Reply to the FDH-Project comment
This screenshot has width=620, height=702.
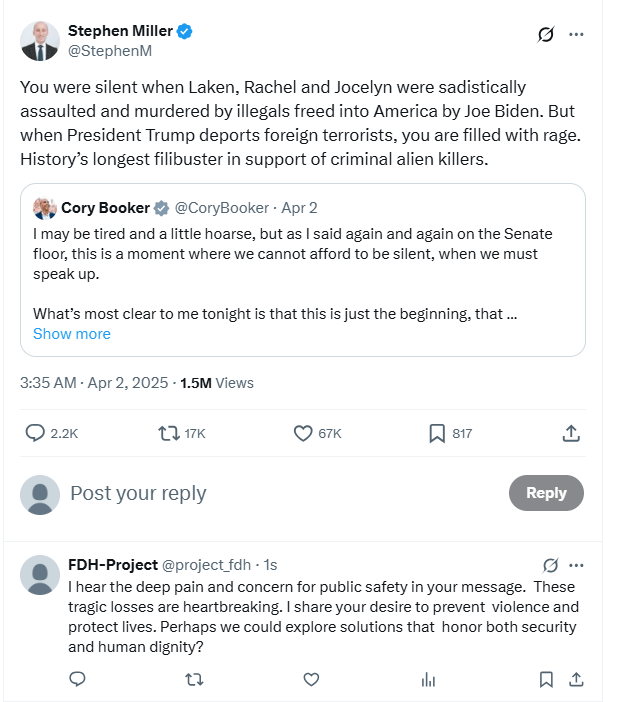(x=77, y=679)
